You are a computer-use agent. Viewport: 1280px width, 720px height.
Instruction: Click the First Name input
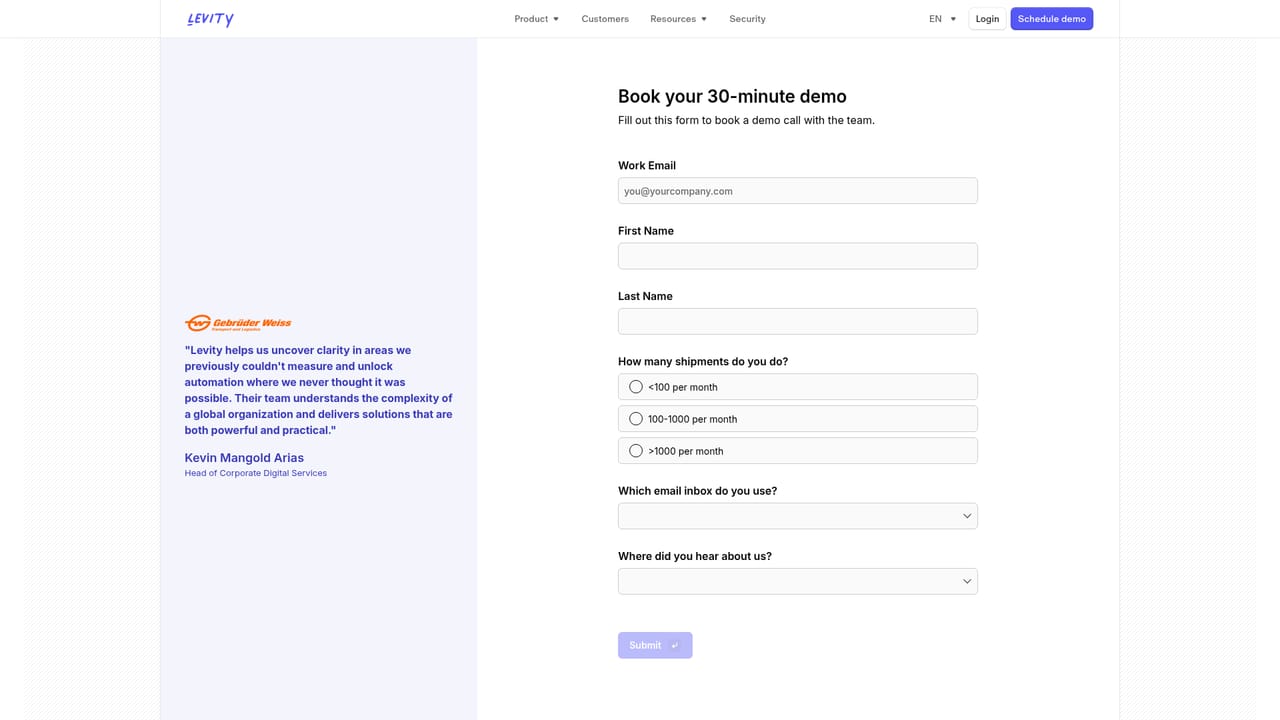pyautogui.click(x=798, y=256)
